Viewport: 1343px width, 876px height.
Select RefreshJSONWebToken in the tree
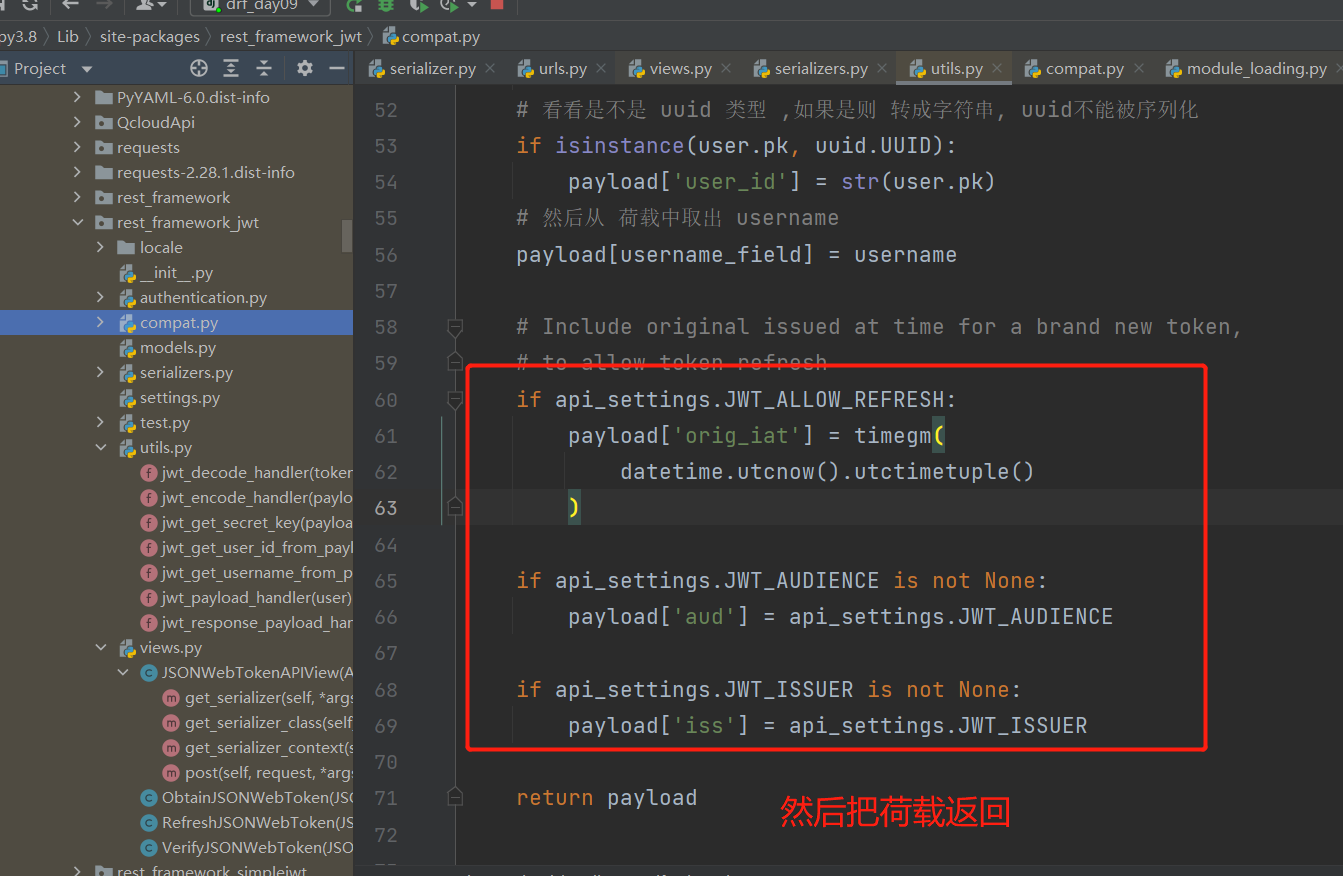(x=176, y=823)
